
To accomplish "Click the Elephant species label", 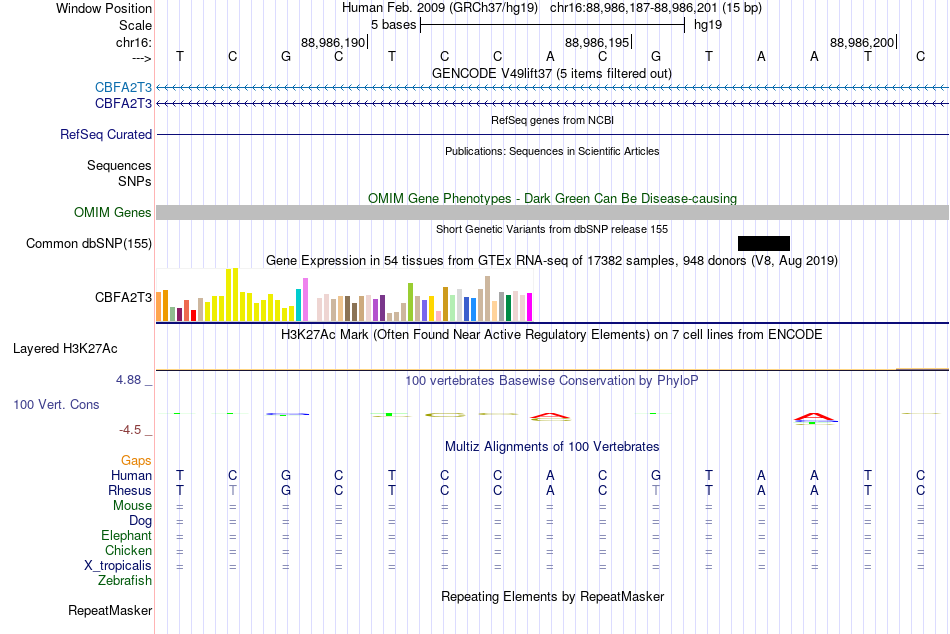I will [x=127, y=535].
